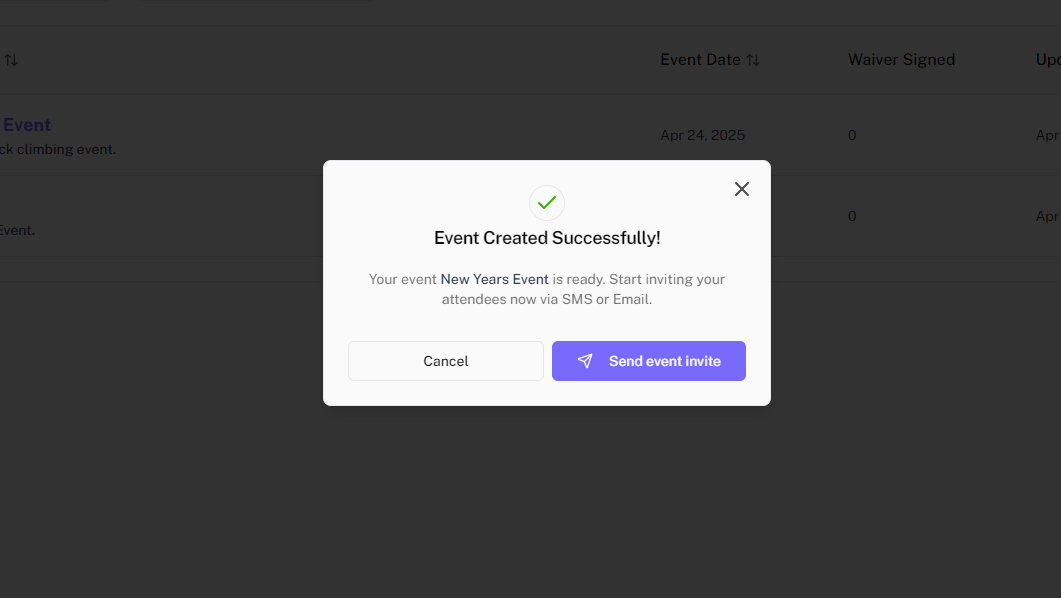Image resolution: width=1061 pixels, height=598 pixels.
Task: Click the green checkmark success icon
Action: [547, 203]
